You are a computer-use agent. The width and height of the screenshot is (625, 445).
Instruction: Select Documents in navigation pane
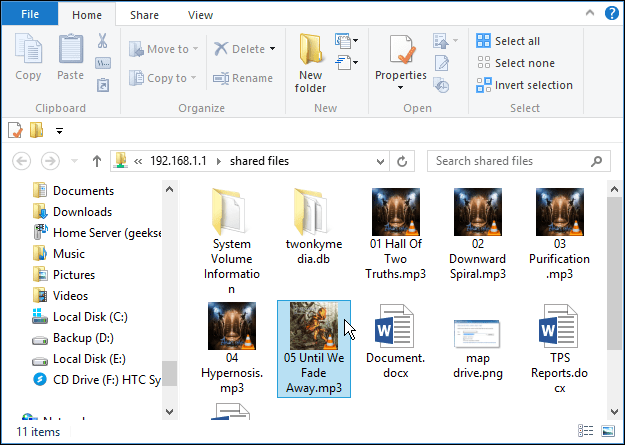(73, 191)
